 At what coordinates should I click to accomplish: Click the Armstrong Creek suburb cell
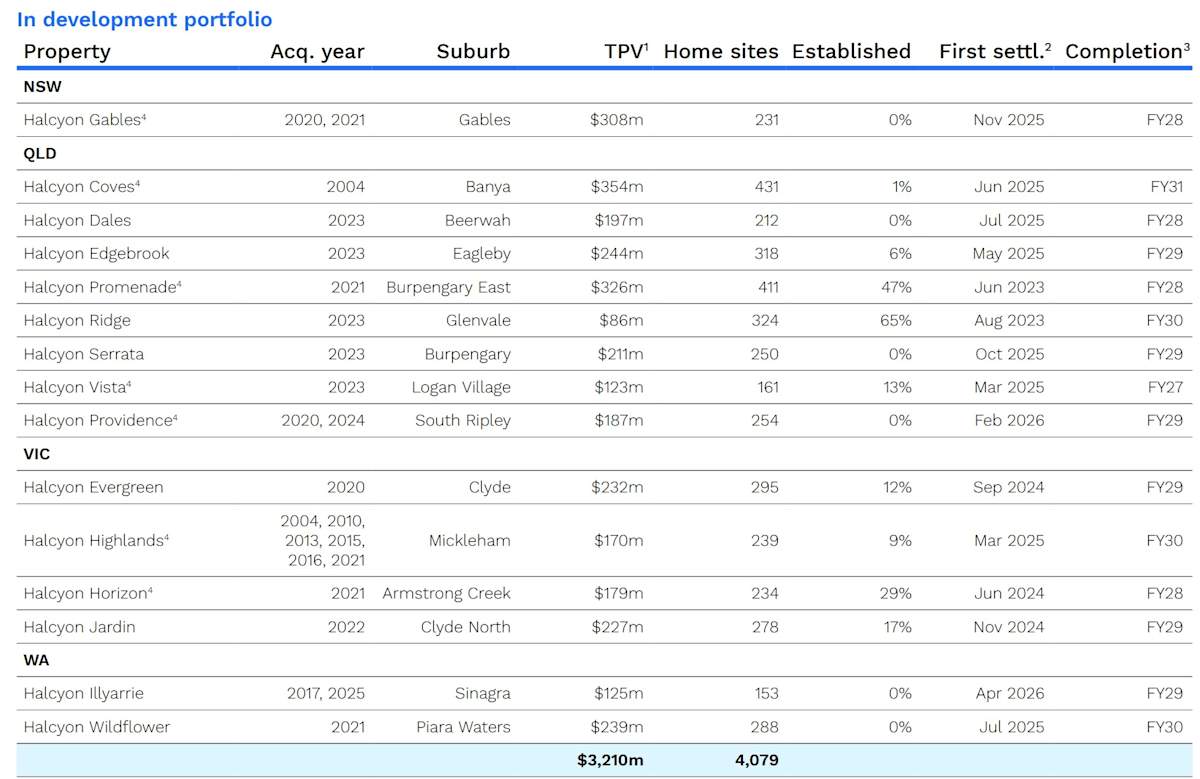point(446,593)
